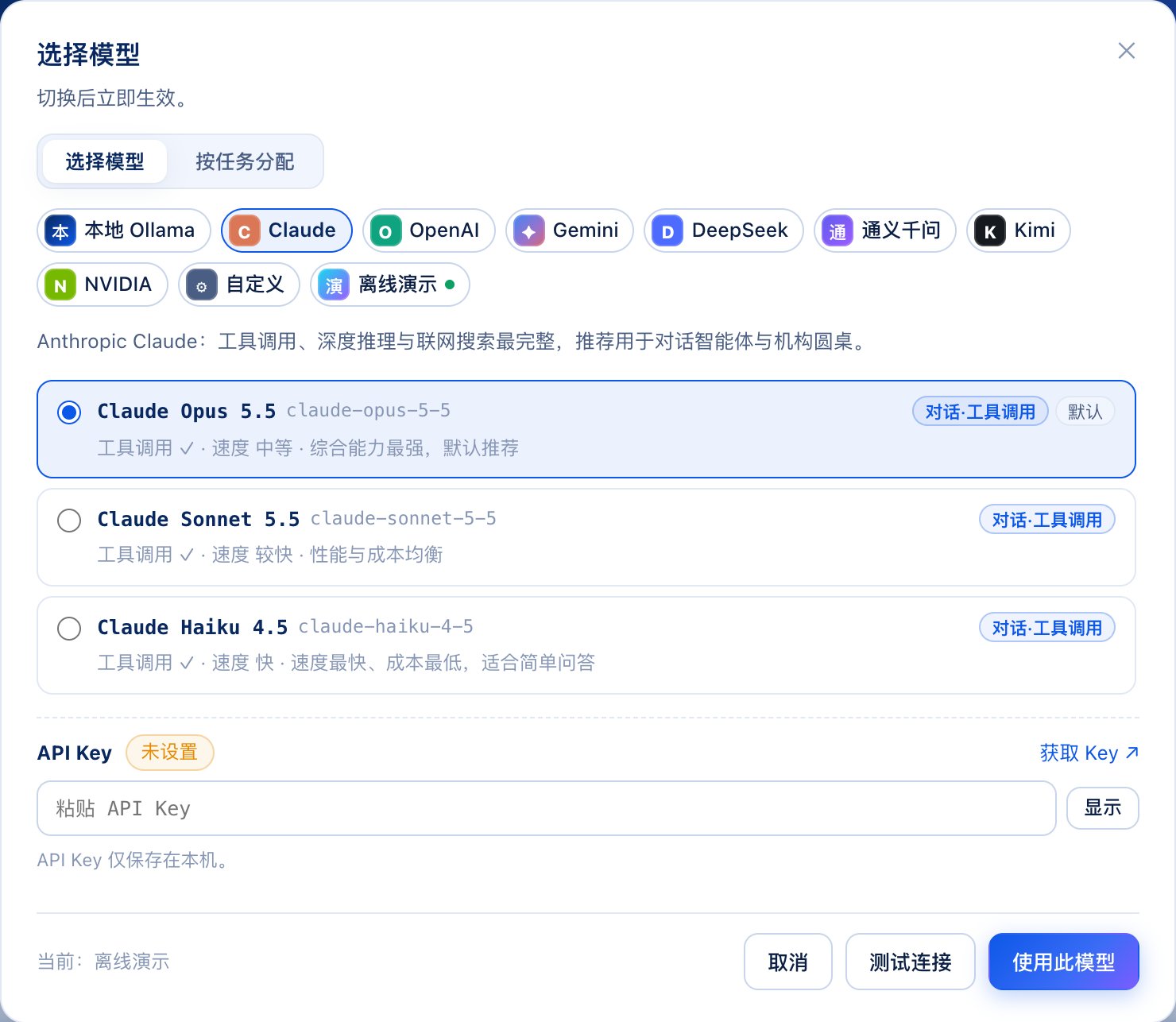Open the 获取 Key link
This screenshot has width=1176, height=1022.
[1089, 753]
